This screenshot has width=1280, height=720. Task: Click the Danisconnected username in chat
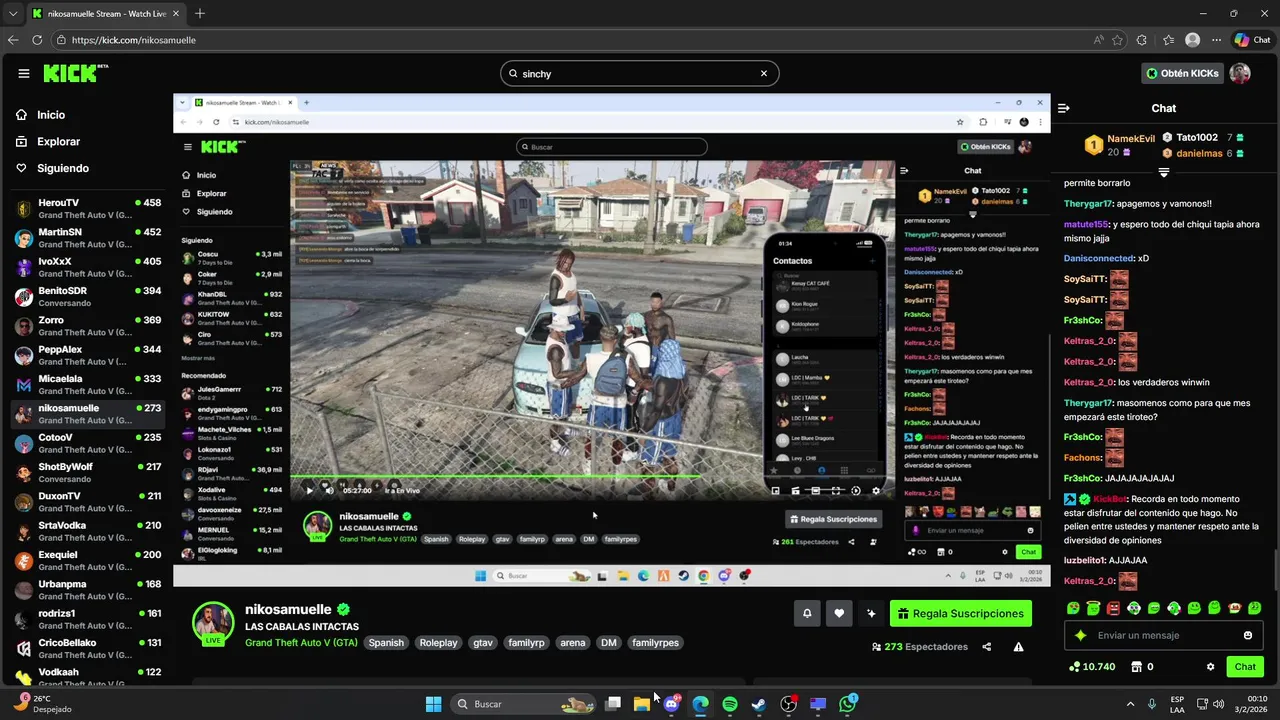pos(1098,258)
